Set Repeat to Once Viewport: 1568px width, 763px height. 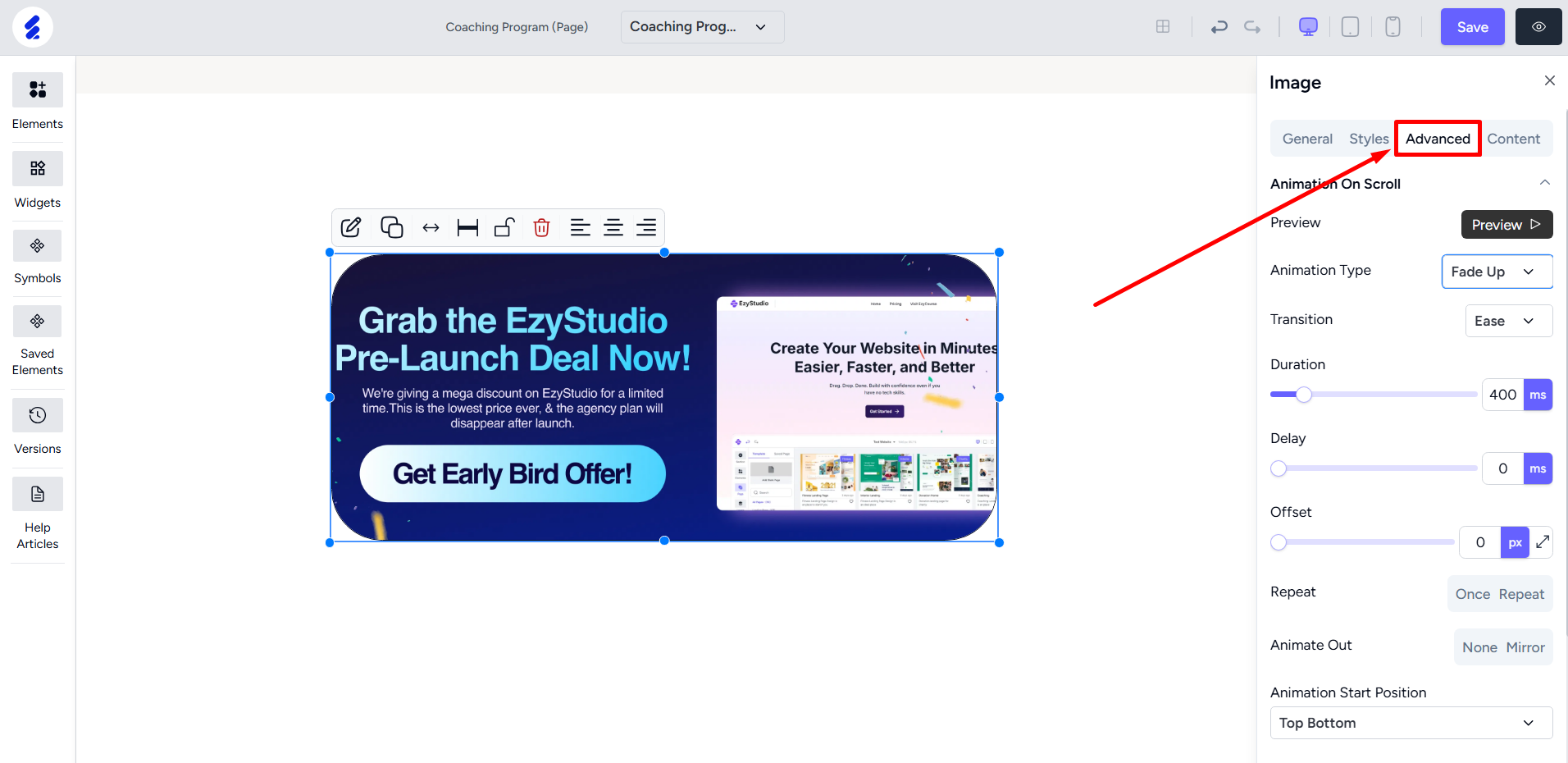1472,594
